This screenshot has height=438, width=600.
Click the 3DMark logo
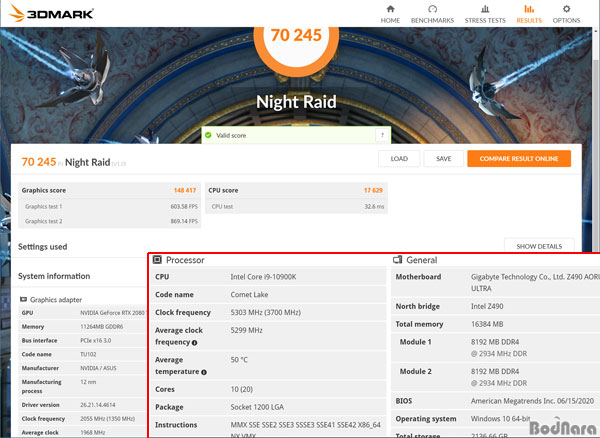point(51,14)
